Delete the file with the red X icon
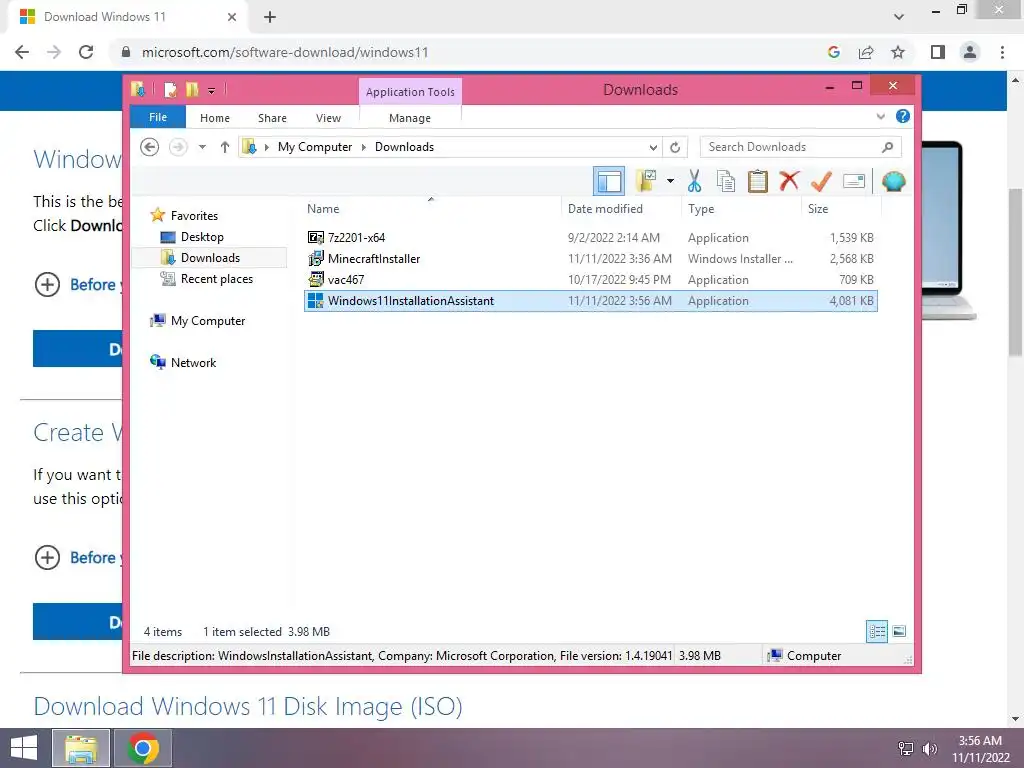Screen dimensions: 1024x768 pyautogui.click(x=789, y=180)
